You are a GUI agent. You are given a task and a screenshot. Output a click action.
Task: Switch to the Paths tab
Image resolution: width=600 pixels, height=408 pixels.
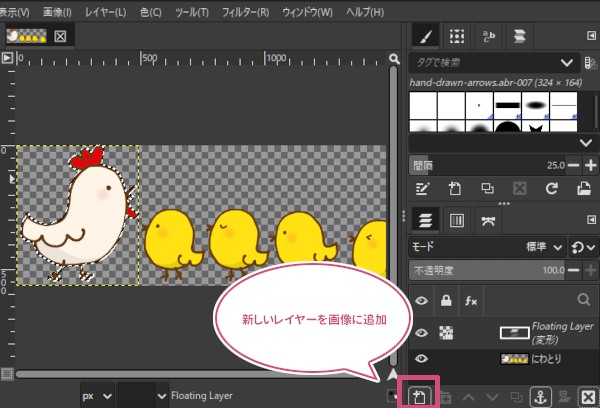pos(488,220)
